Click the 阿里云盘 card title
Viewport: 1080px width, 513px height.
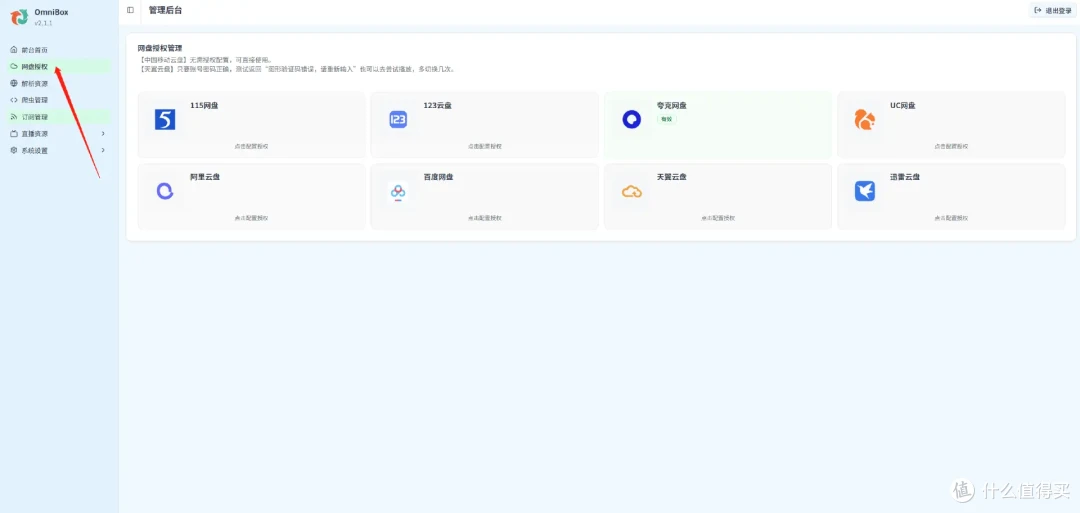click(205, 177)
